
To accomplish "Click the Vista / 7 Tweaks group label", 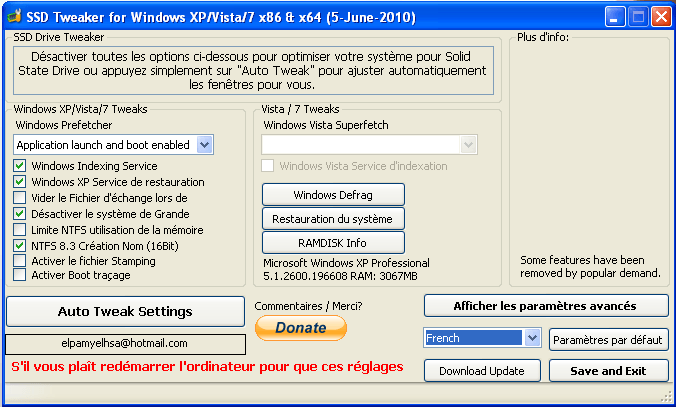I will pyautogui.click(x=300, y=109).
